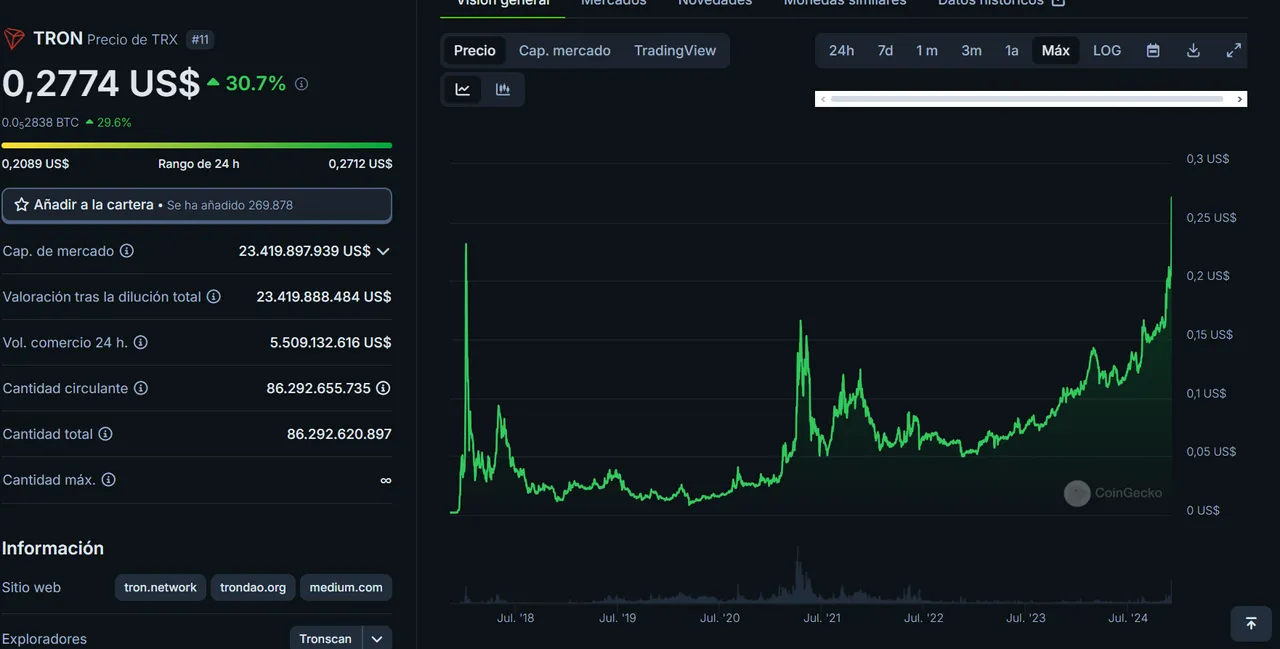
Task: Open Novedades tab
Action: 715,3
